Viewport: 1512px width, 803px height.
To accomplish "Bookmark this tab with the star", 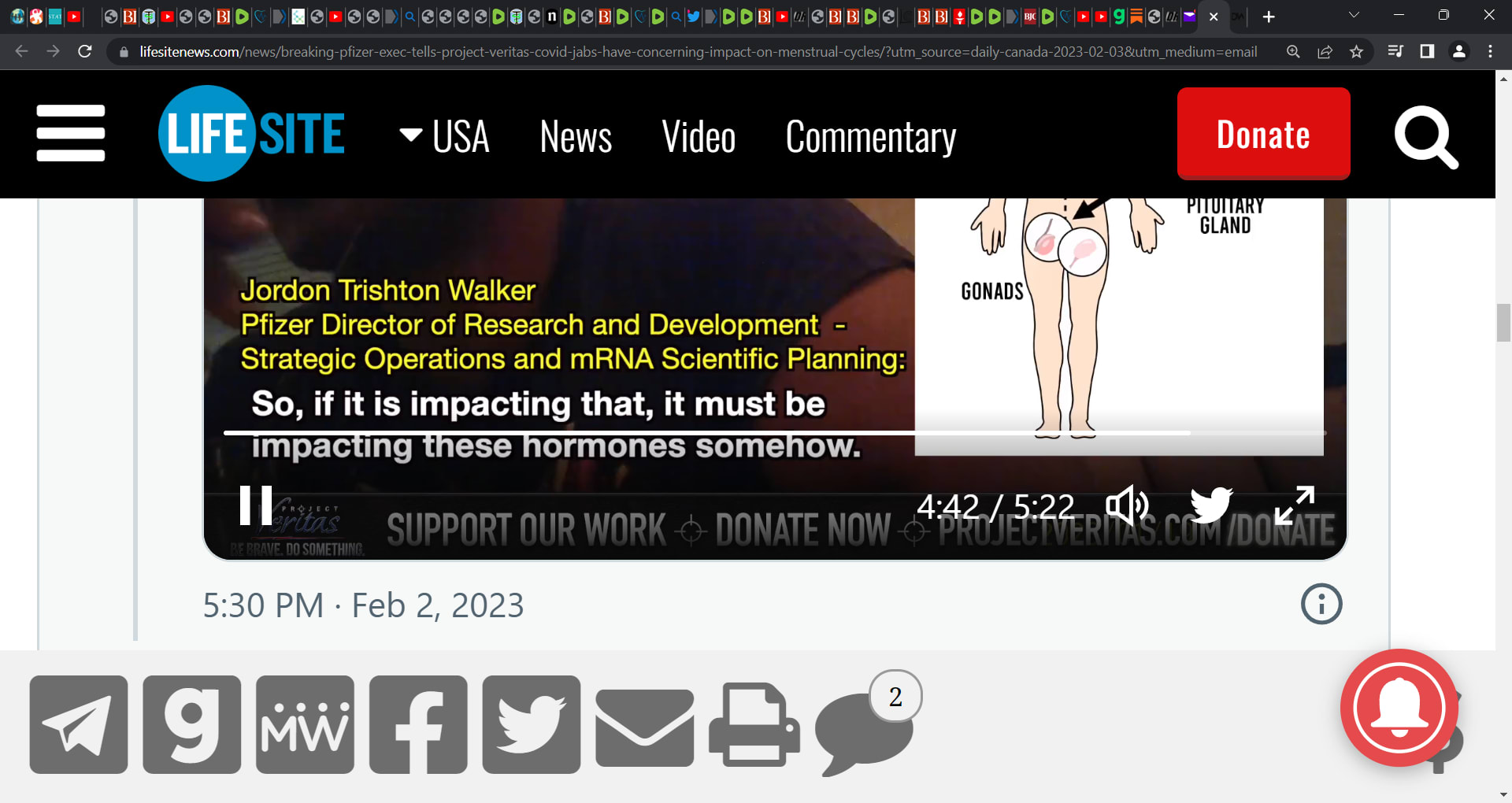I will coord(1356,51).
